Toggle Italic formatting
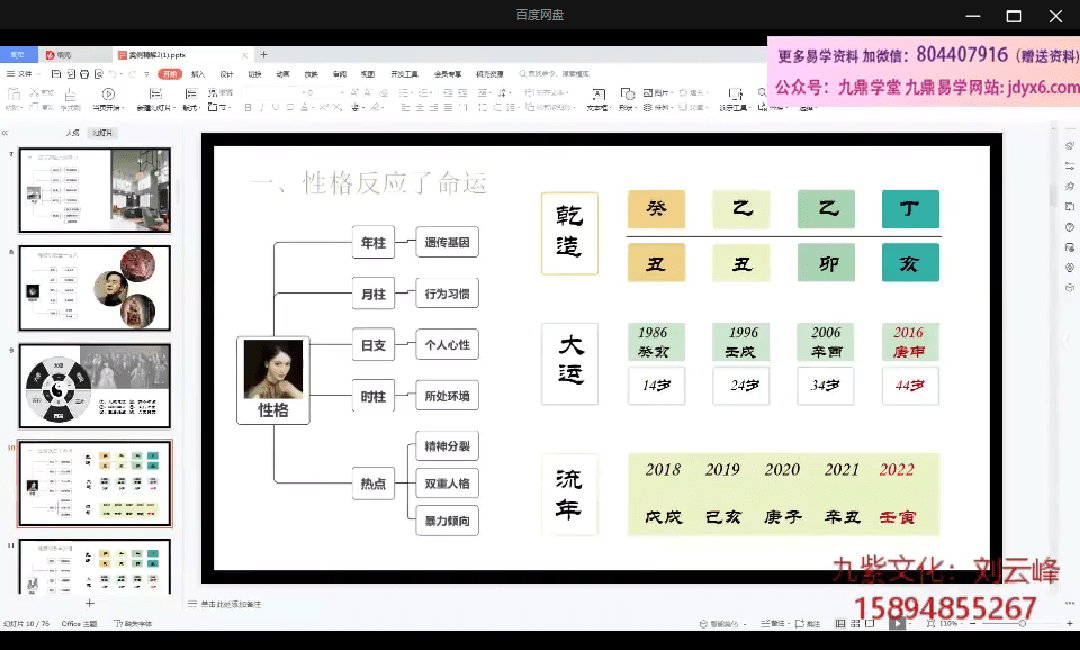The width and height of the screenshot is (1080, 650). (x=261, y=107)
